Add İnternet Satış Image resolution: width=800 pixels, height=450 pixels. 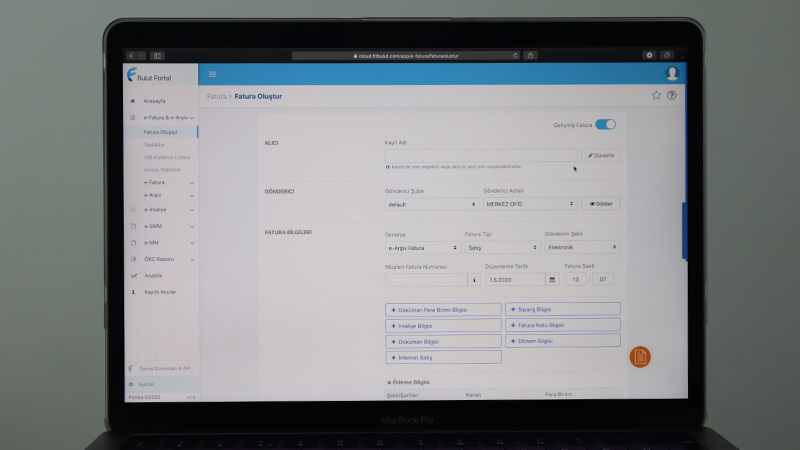tap(443, 358)
